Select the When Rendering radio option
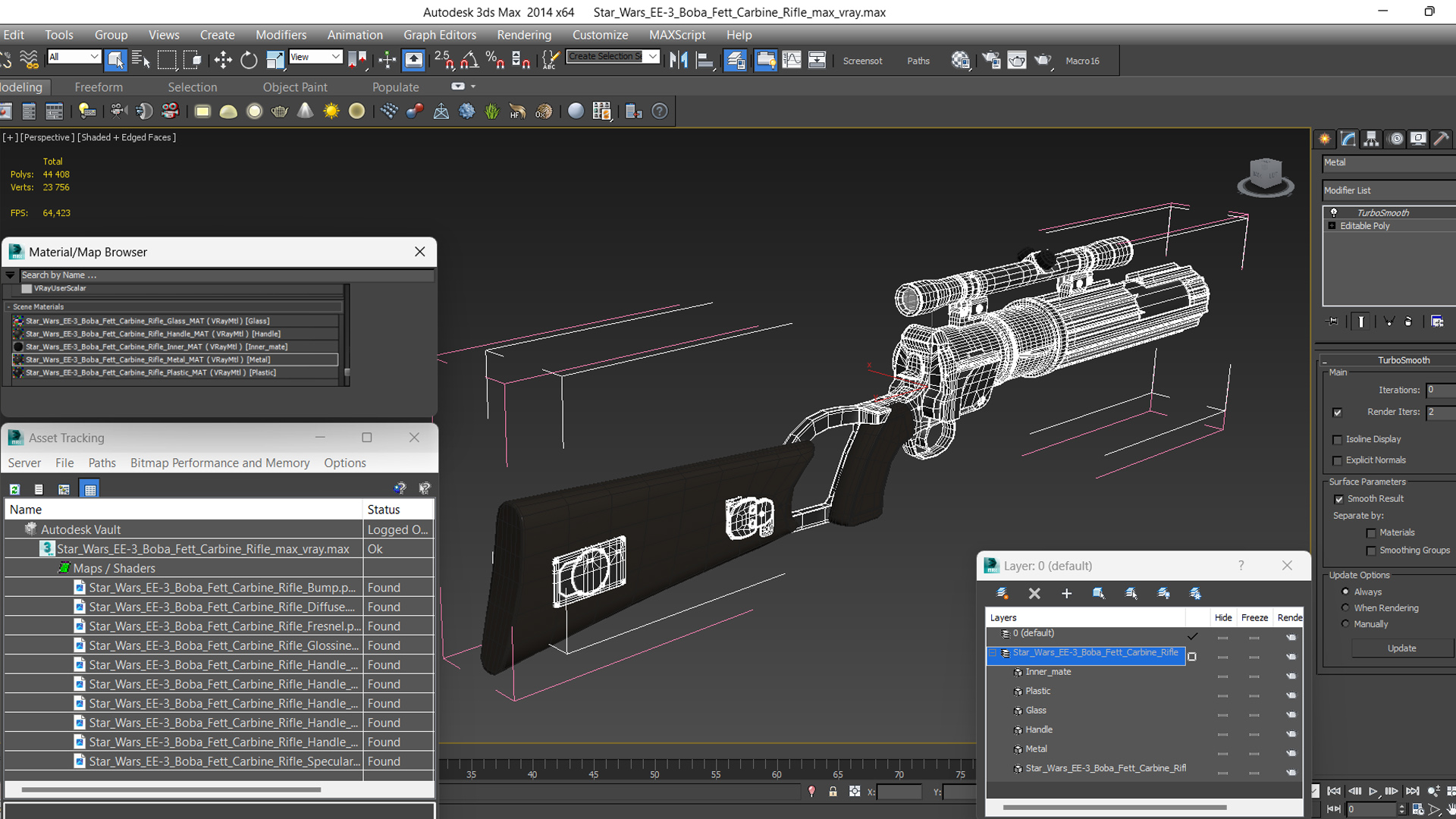1456x819 pixels. click(1345, 608)
